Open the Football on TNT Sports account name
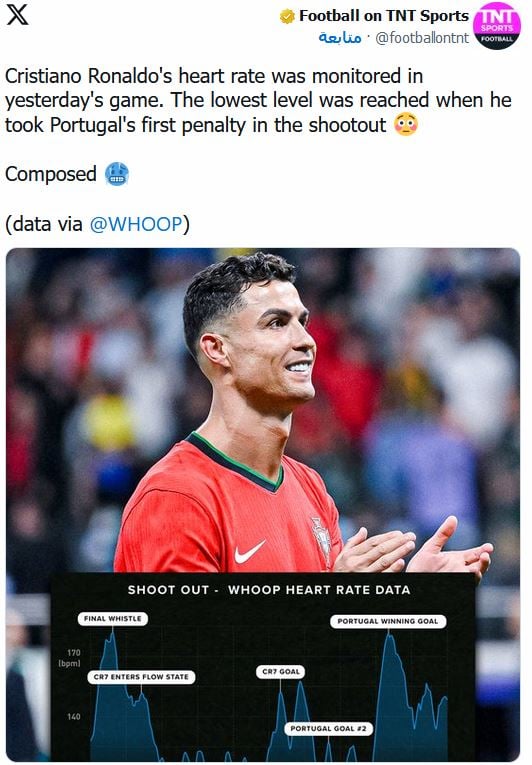532x765 pixels. click(384, 16)
